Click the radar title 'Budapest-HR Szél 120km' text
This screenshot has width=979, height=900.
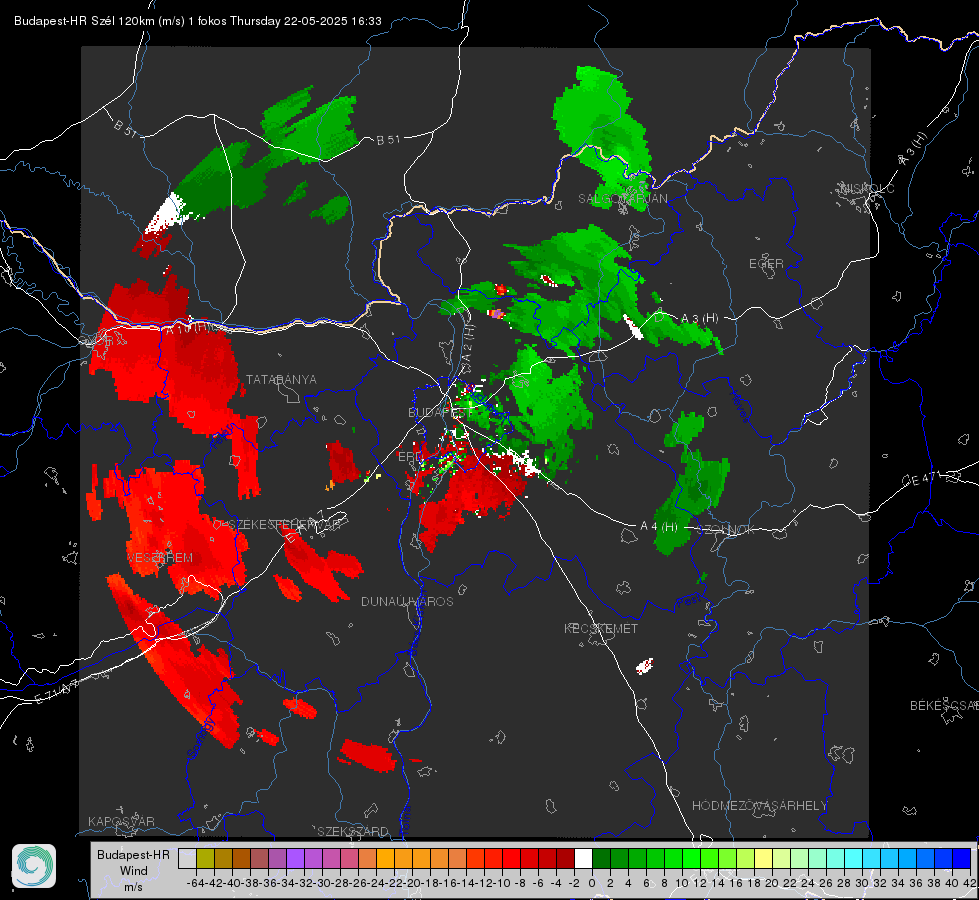(84, 21)
